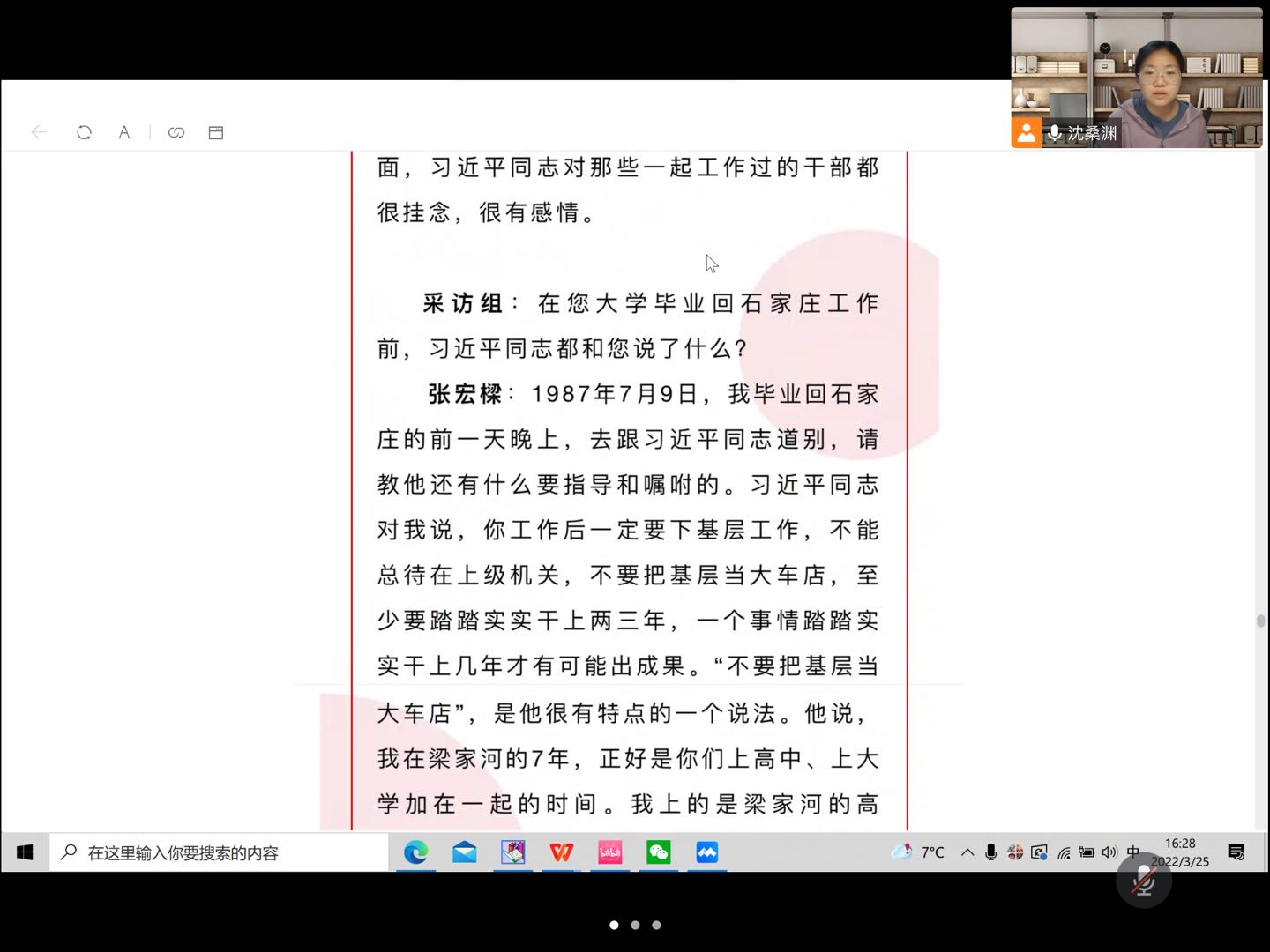Viewport: 1270px width, 952px height.
Task: Open the pink bilibili app in taskbar
Action: click(610, 852)
